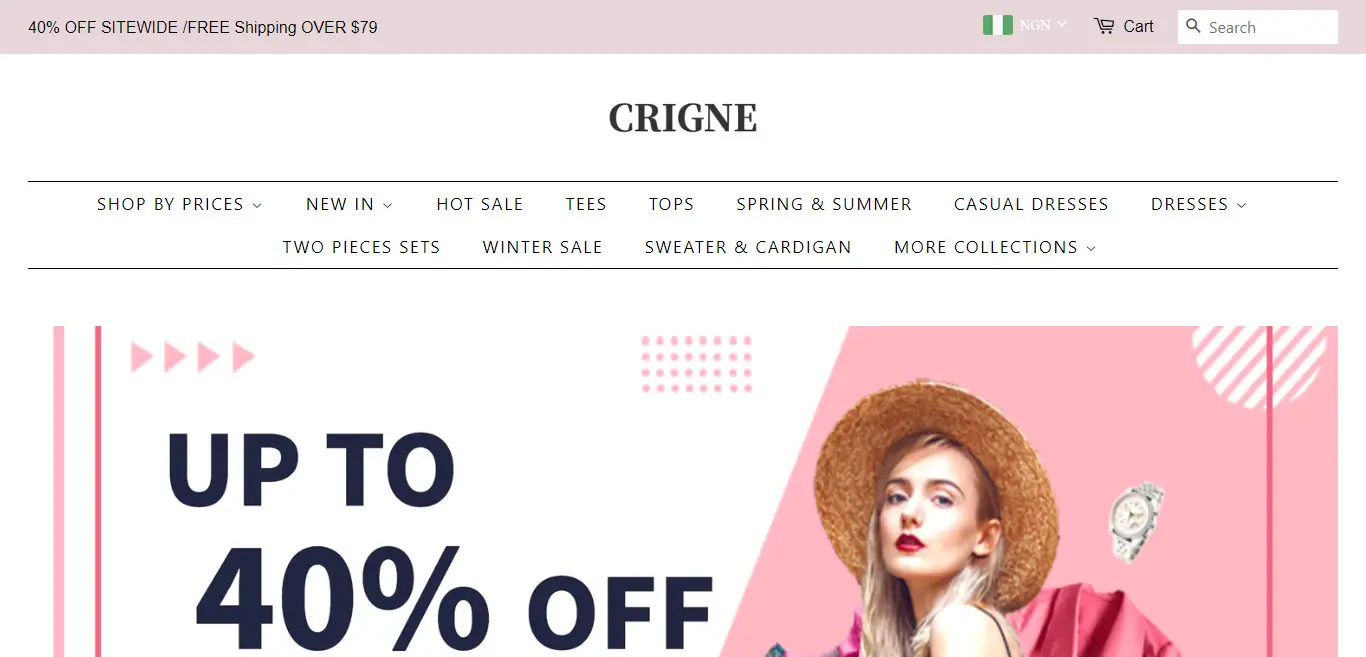Open the NGN currency dropdown
Image resolution: width=1366 pixels, height=657 pixels.
[x=1043, y=25]
